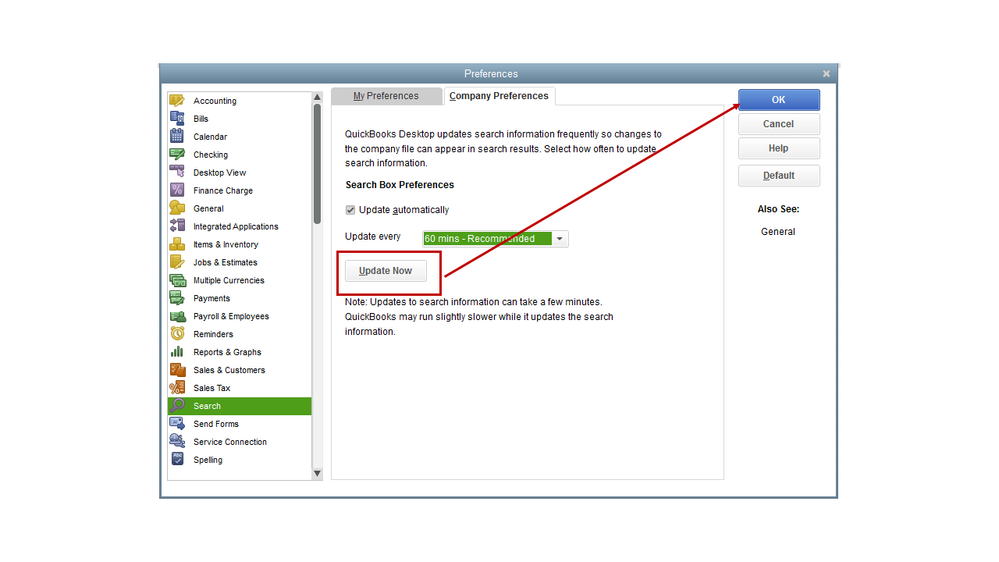The image size is (999, 562).
Task: Select Desktop View label in list
Action: pyautogui.click(x=220, y=173)
